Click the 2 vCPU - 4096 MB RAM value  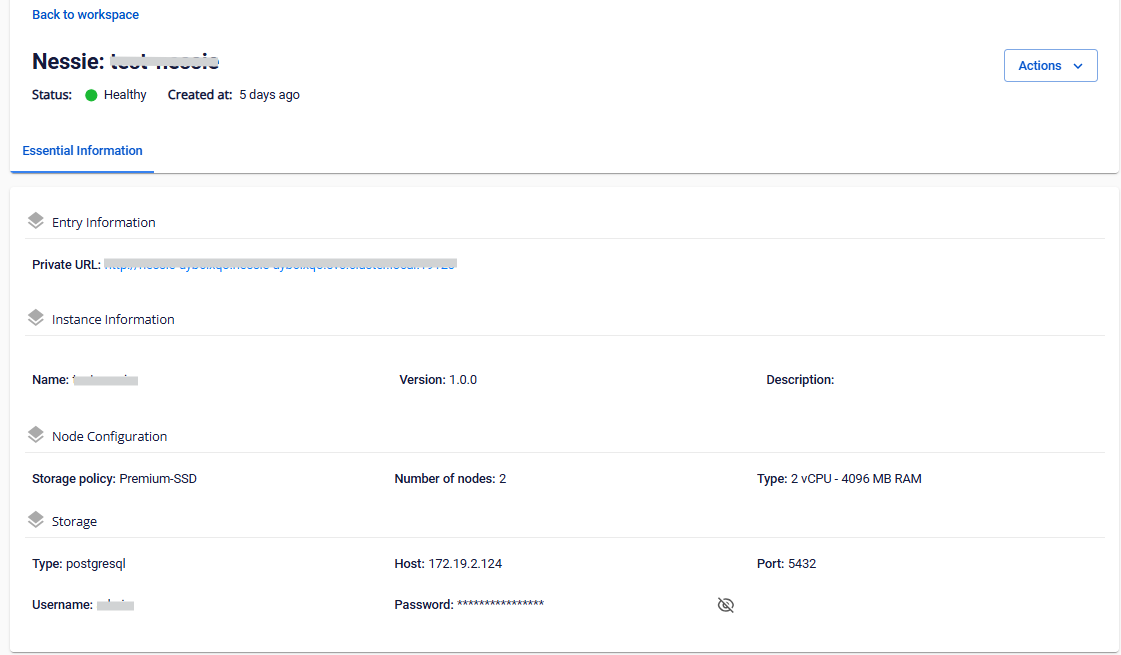pos(856,478)
